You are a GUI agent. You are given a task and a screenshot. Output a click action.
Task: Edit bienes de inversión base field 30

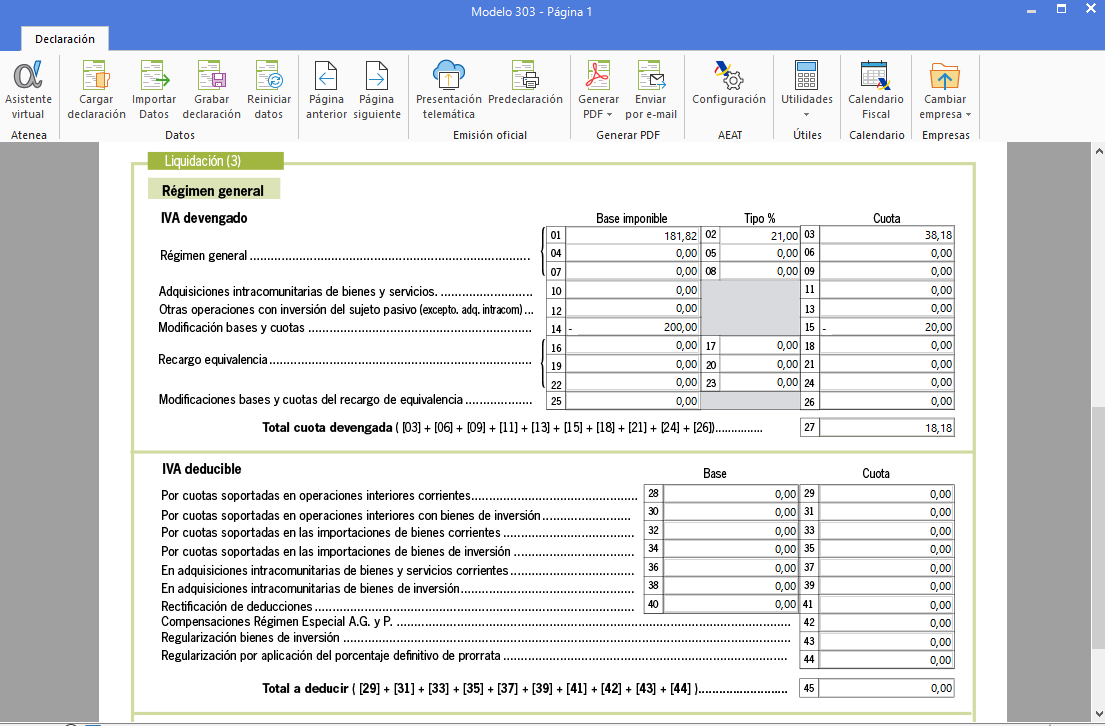click(731, 512)
